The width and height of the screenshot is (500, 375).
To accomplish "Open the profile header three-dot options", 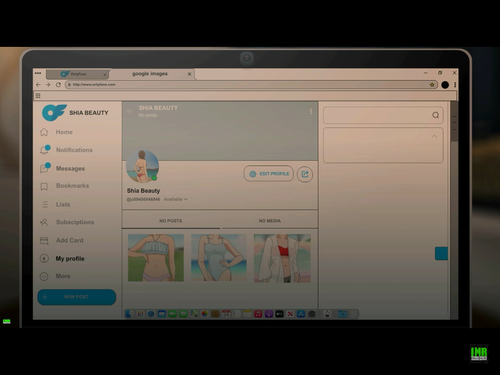I will (x=311, y=111).
